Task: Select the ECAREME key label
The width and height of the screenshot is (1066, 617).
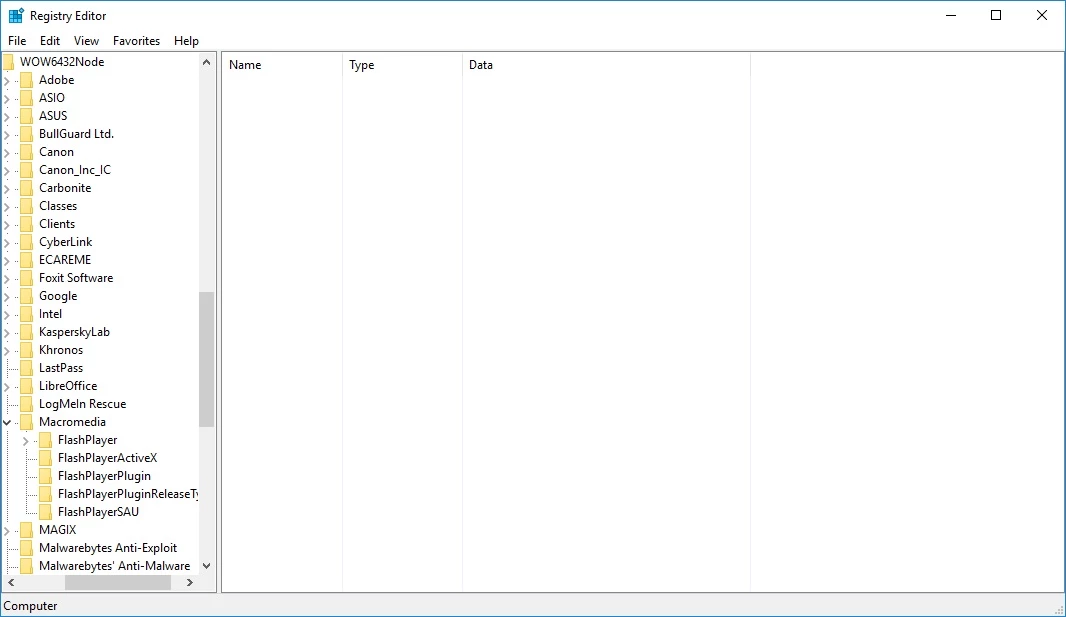Action: point(65,260)
